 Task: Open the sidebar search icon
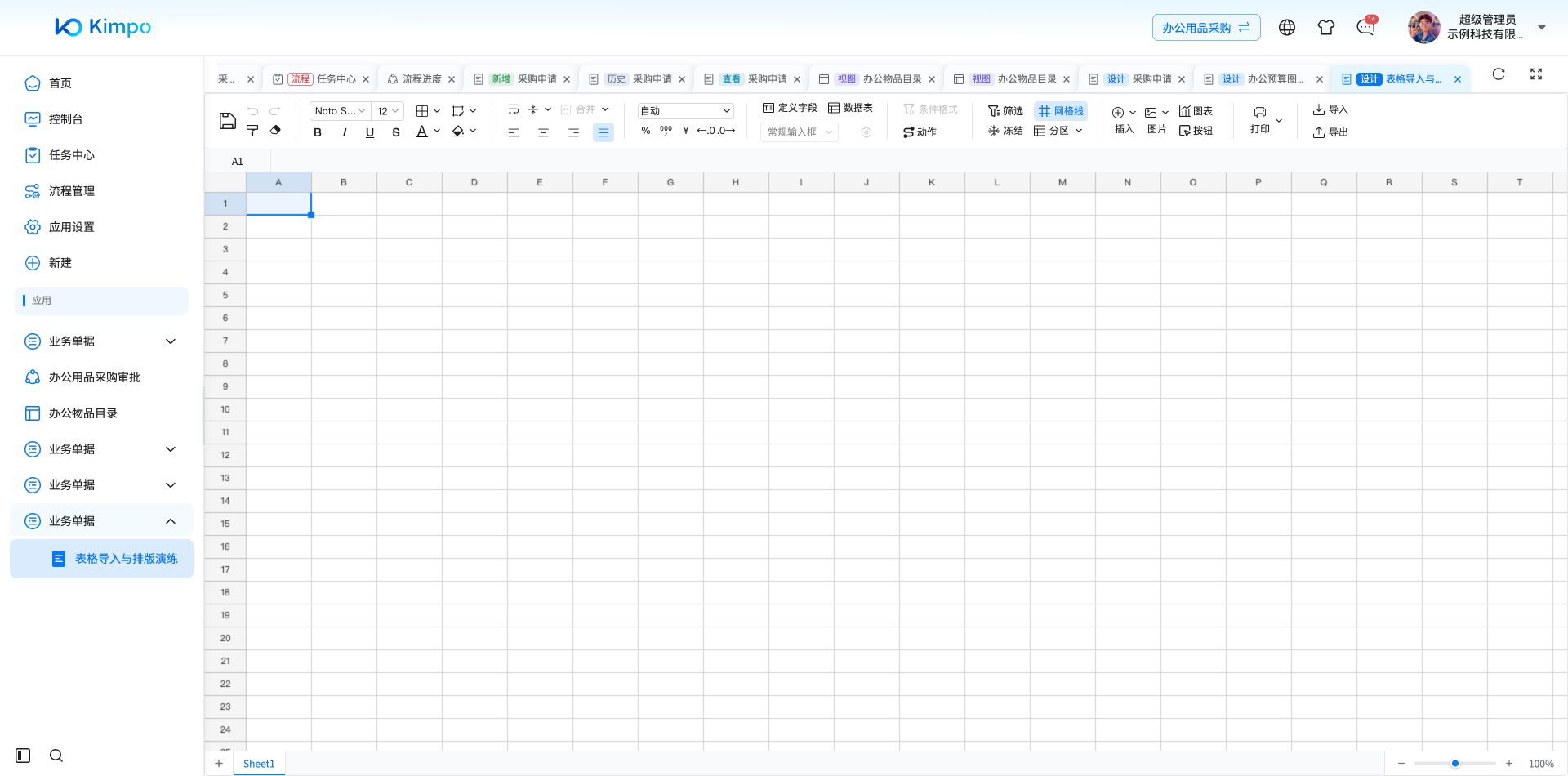(56, 756)
